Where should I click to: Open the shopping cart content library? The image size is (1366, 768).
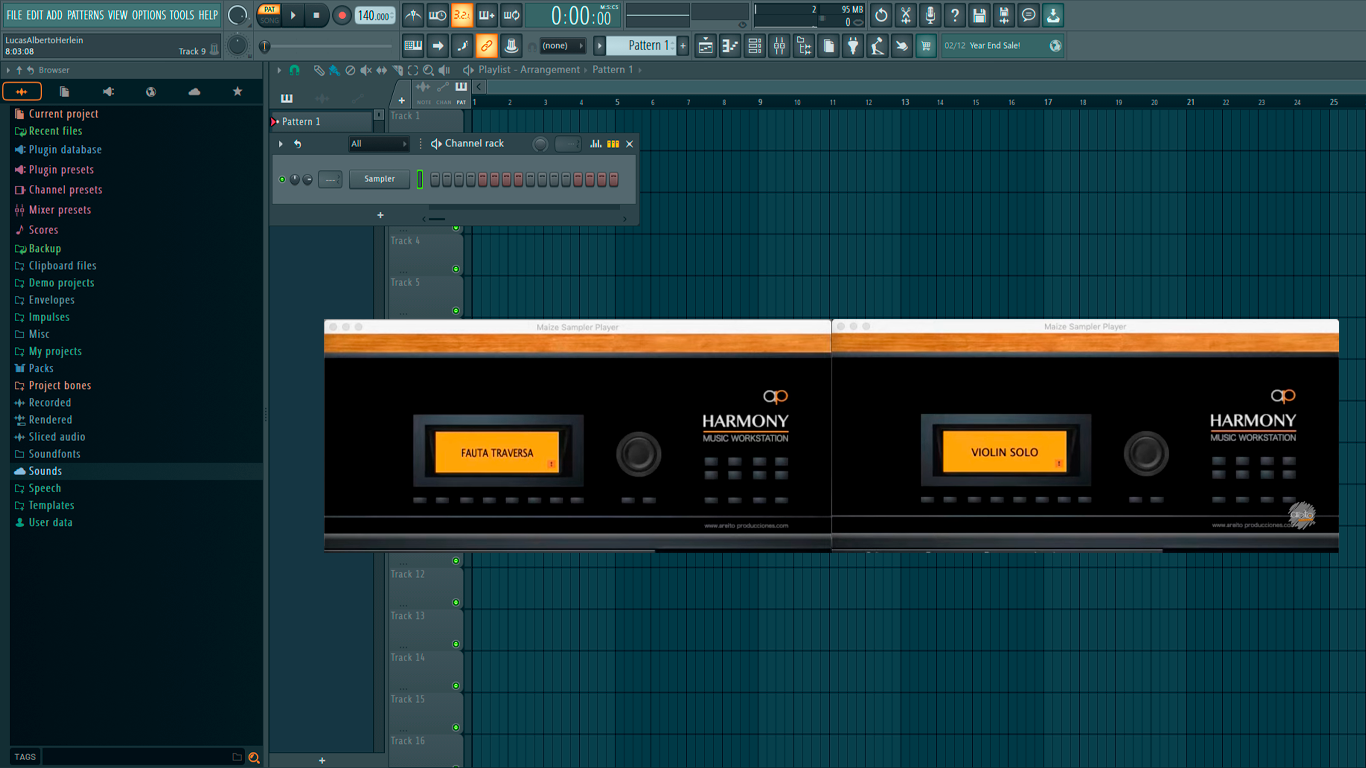926,45
